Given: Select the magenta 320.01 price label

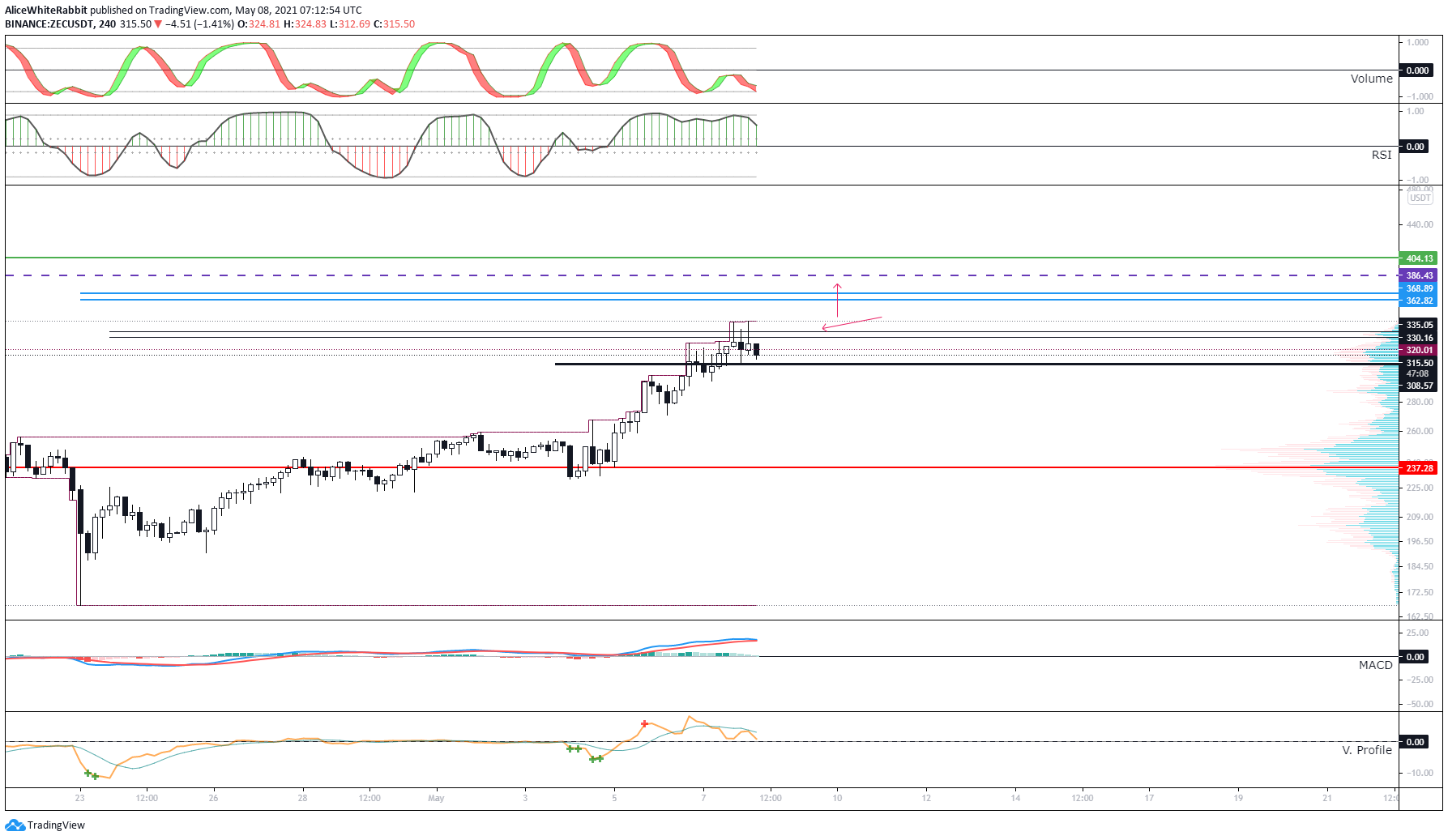Looking at the screenshot, I should point(1419,350).
